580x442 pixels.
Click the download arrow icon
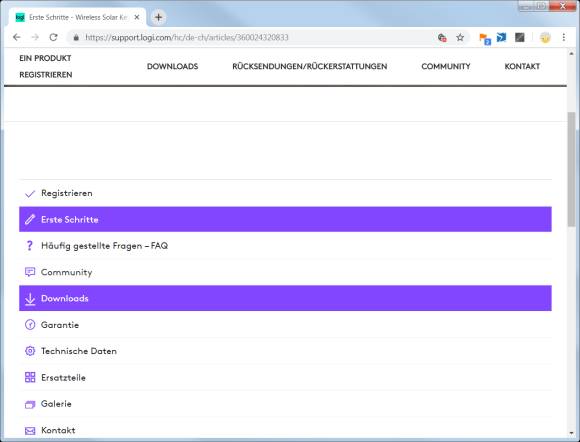[x=30, y=299]
